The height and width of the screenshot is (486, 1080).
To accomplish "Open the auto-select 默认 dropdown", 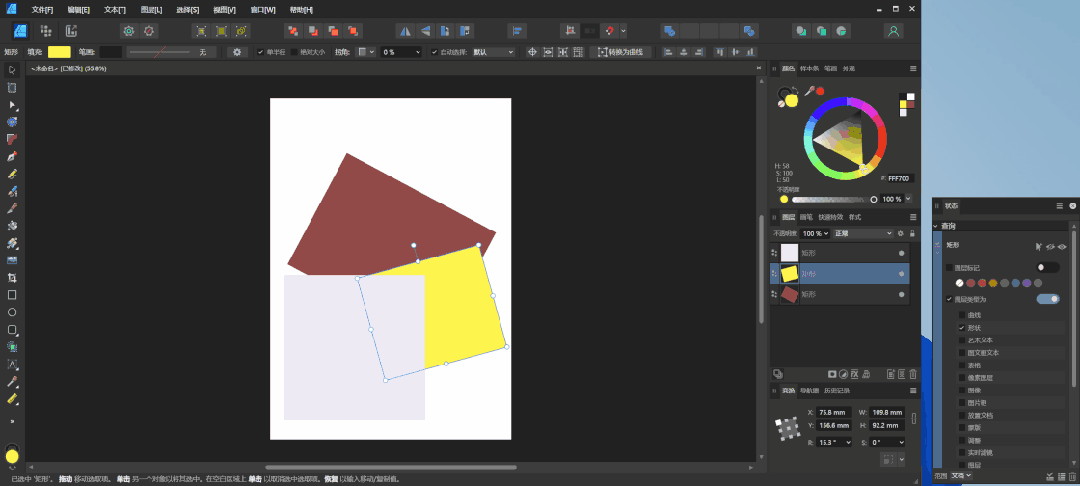I will point(492,52).
